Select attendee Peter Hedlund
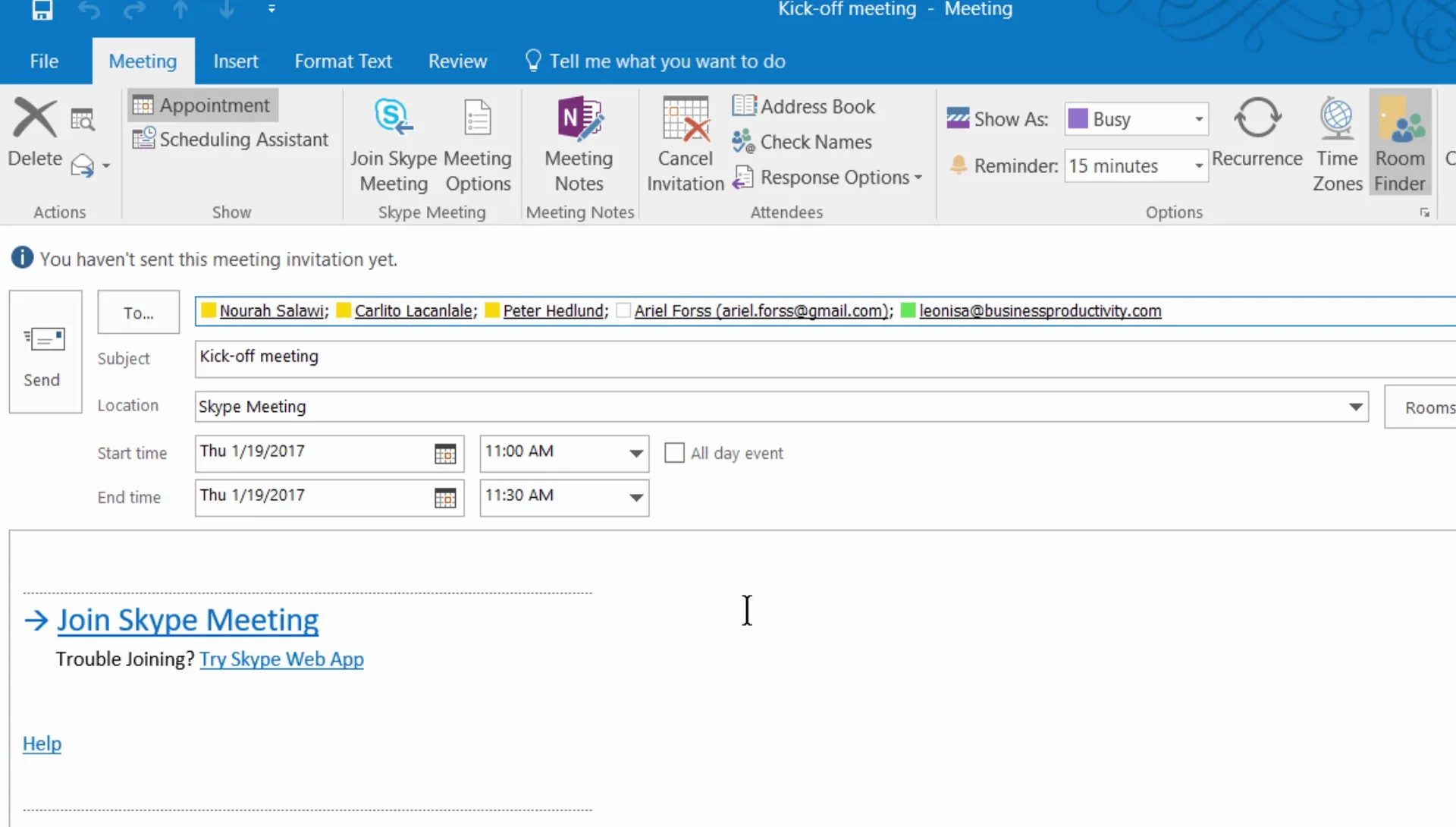 coord(554,311)
